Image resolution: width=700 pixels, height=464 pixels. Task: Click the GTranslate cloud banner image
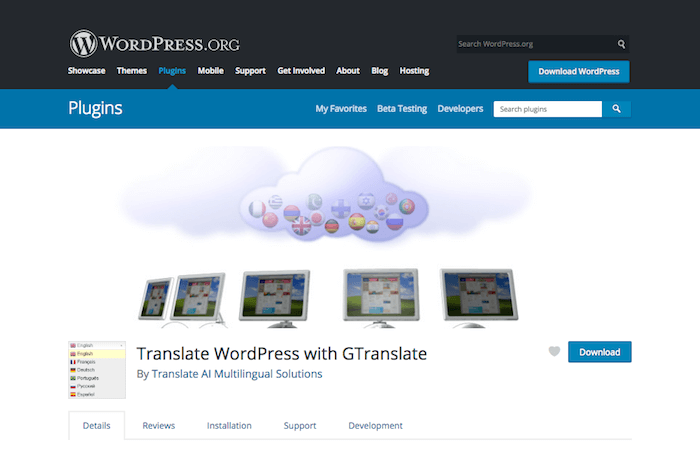(x=328, y=237)
